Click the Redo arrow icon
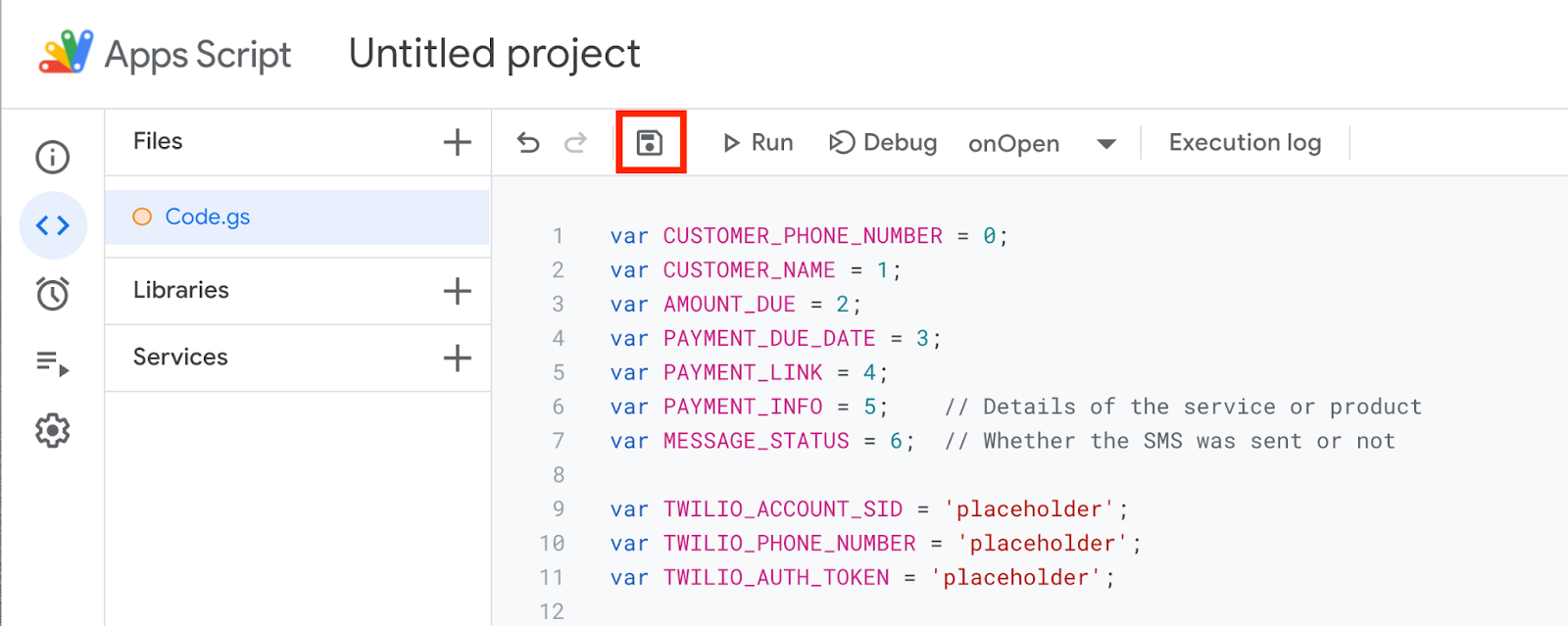Screen dimensions: 1568x626 point(575,143)
